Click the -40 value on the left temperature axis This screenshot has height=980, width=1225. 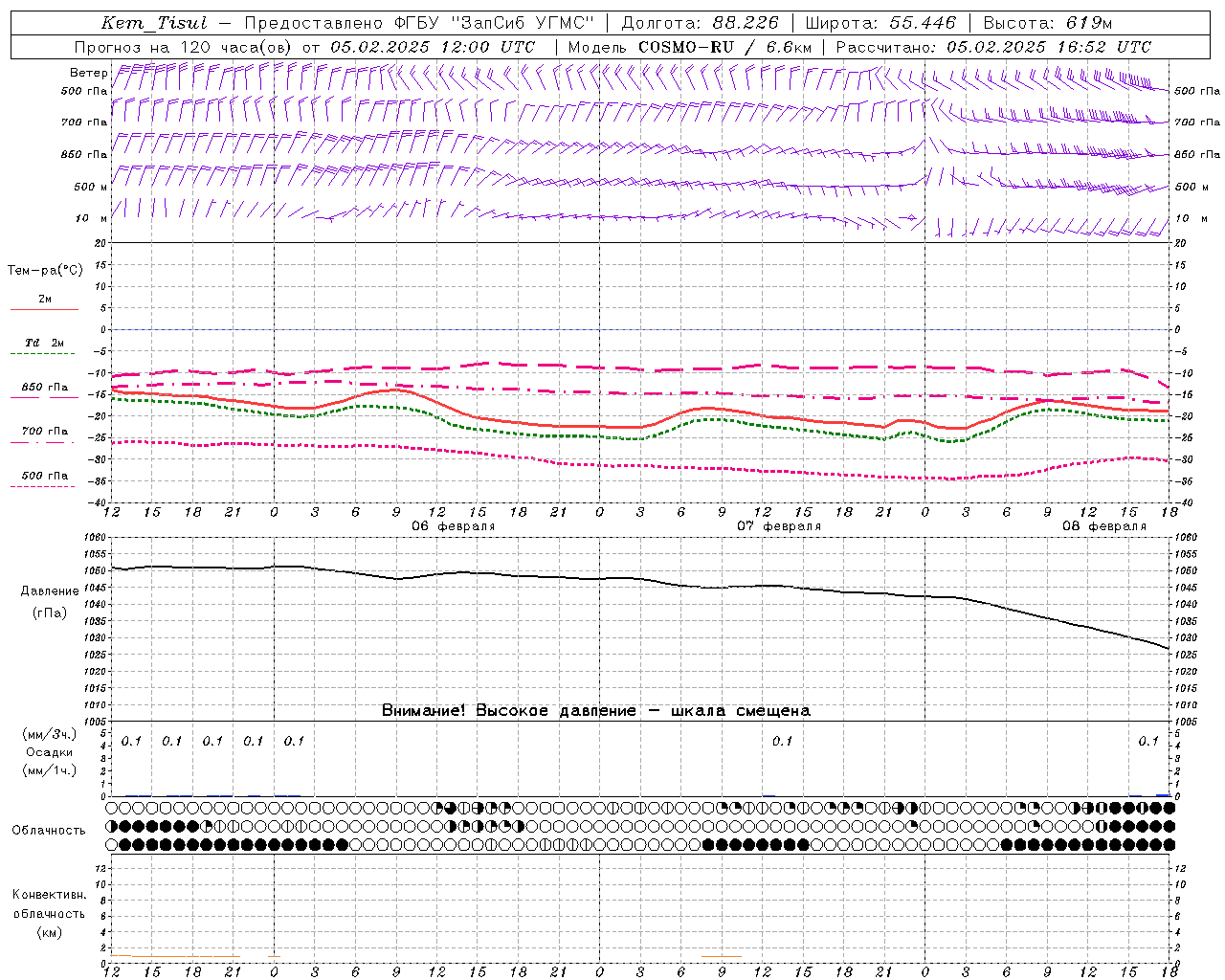[99, 502]
